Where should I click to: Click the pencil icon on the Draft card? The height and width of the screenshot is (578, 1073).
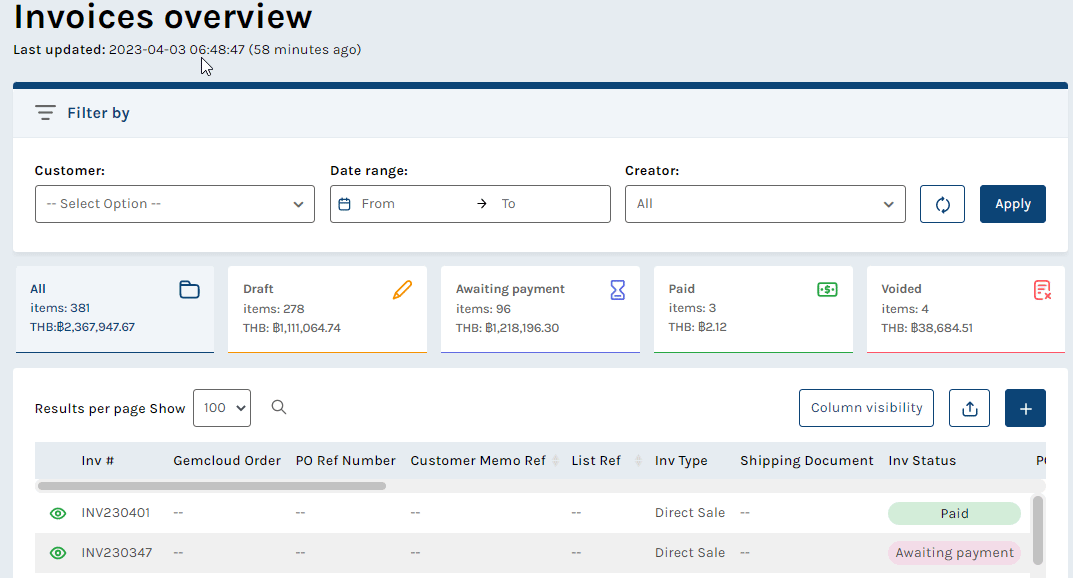tap(402, 290)
